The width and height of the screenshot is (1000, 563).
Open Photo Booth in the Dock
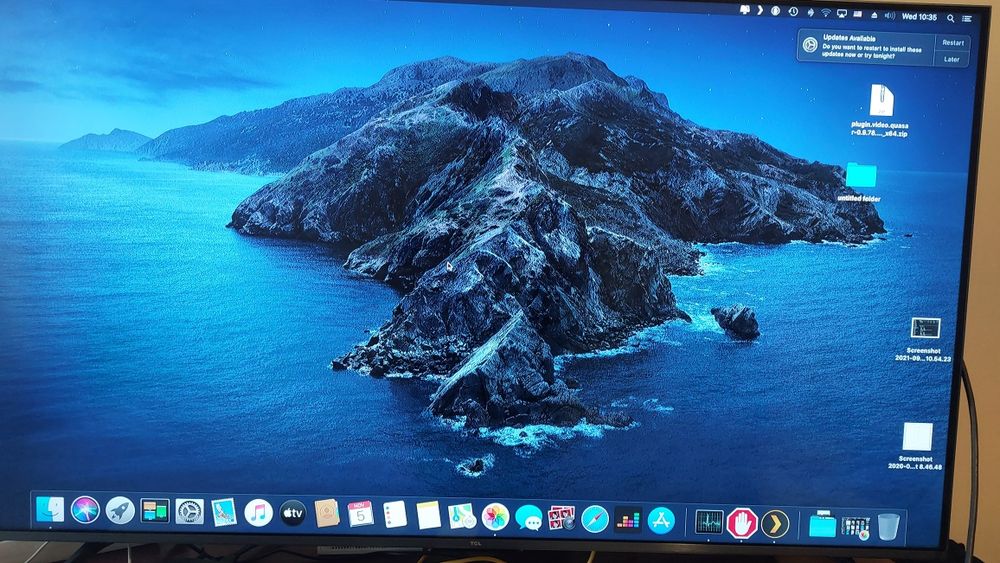(562, 518)
